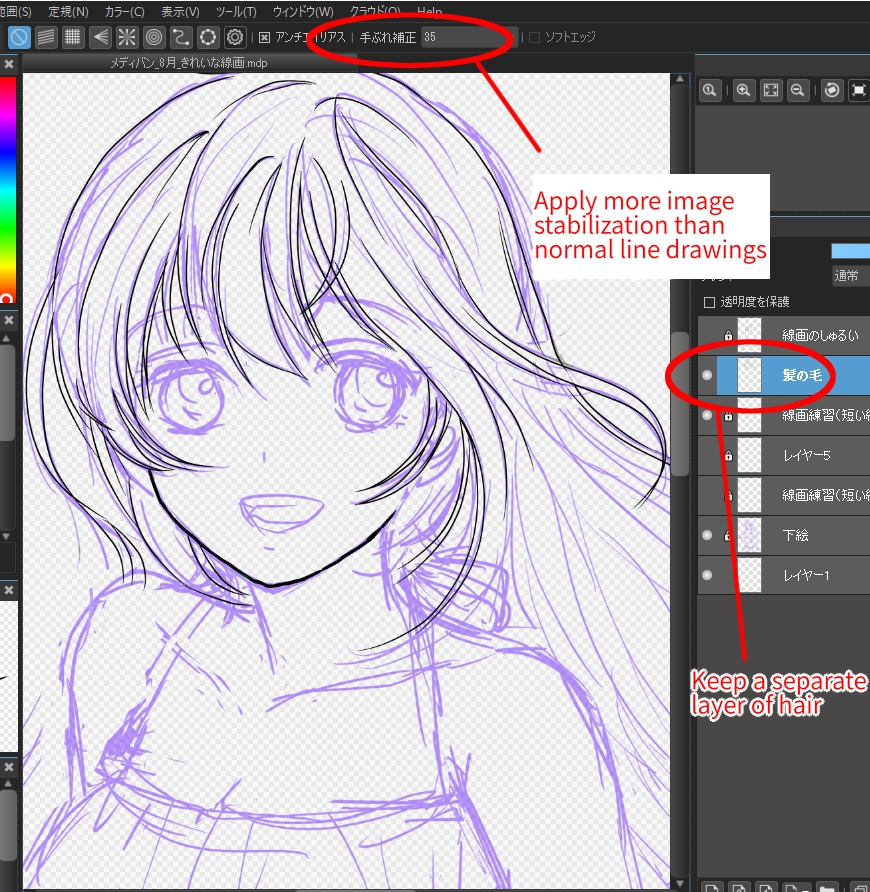Screen dimensions: 870x892
Task: Hide the 下絵 layer visibility
Action: tap(708, 535)
